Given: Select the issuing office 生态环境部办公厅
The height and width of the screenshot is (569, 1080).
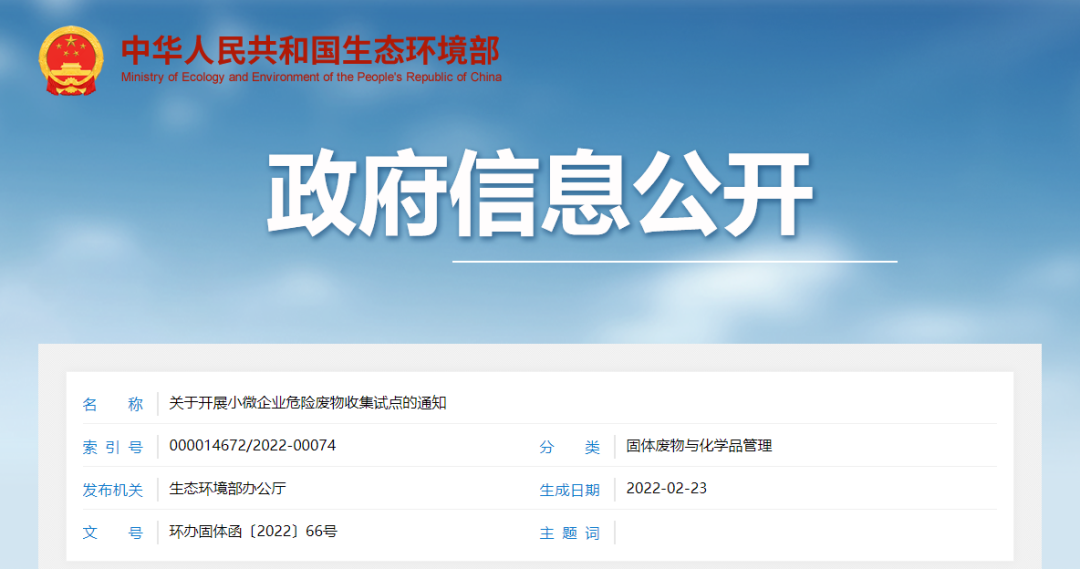Looking at the screenshot, I should pos(227,488).
